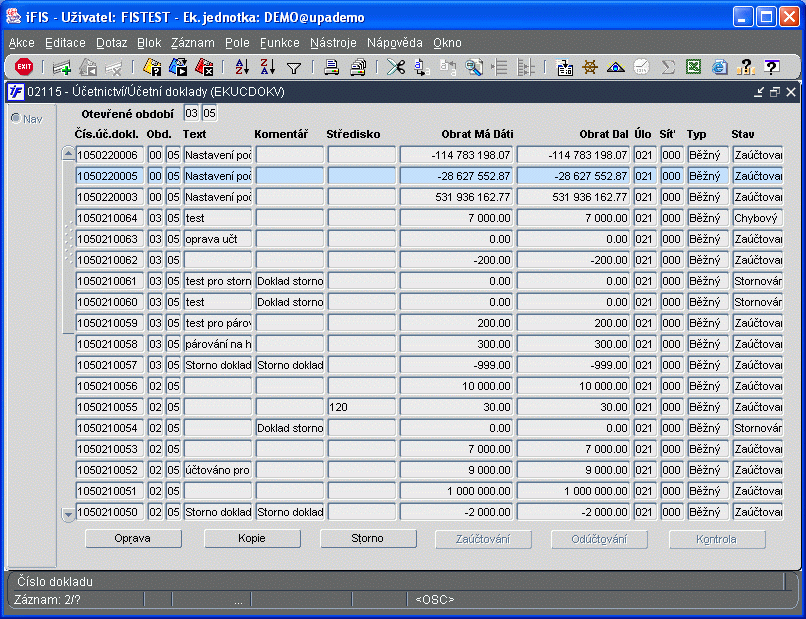Select document number 1050210064
This screenshot has height=619, width=806.
(x=109, y=218)
